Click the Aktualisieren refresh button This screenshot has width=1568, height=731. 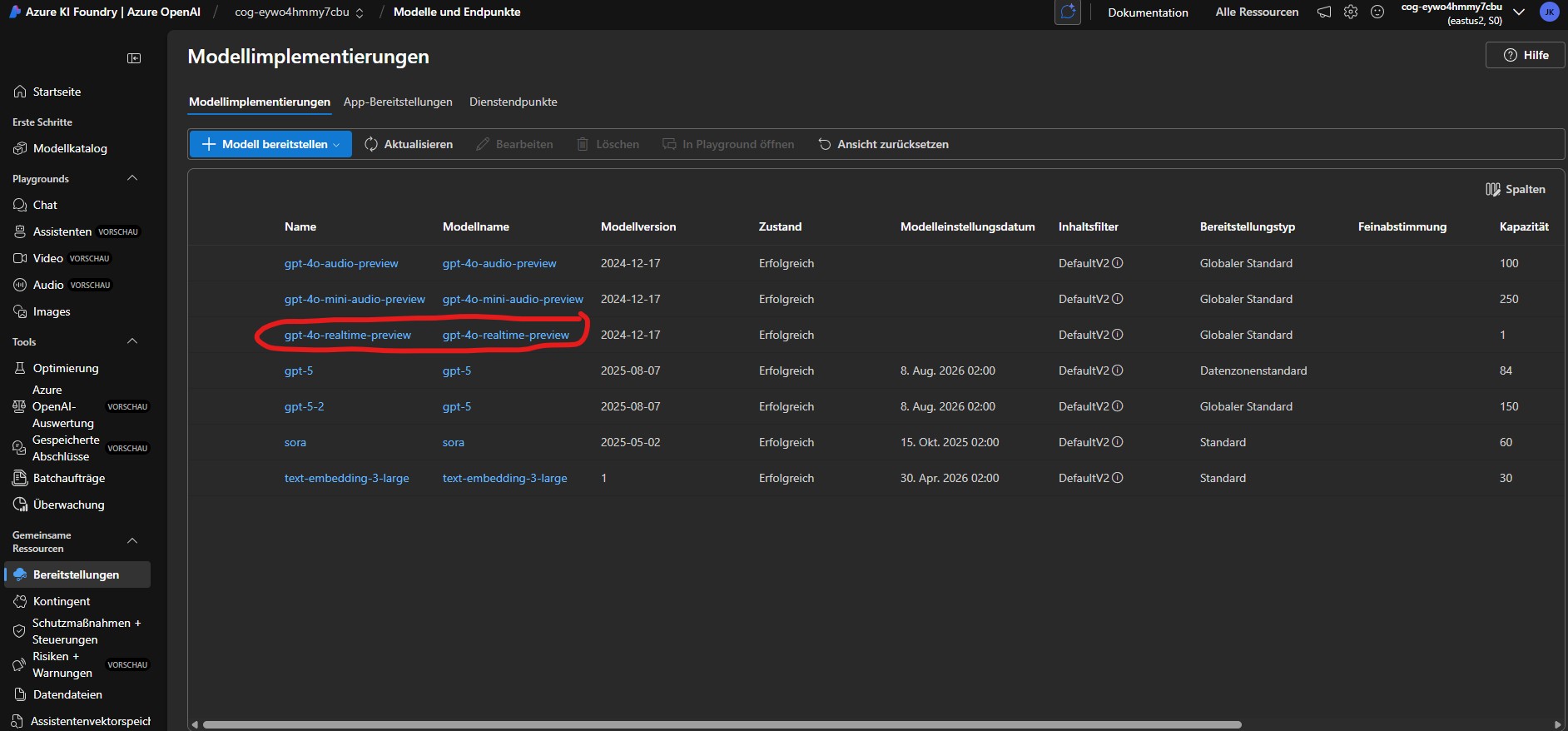[409, 144]
